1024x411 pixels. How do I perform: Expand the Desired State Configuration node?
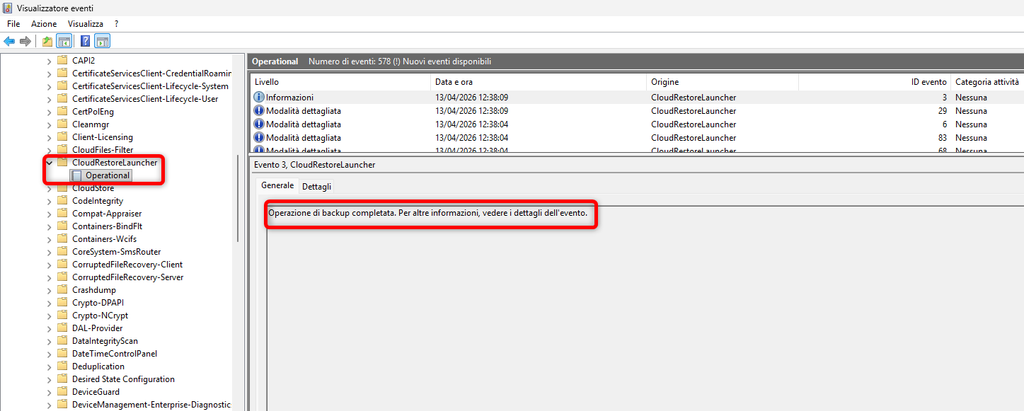49,379
